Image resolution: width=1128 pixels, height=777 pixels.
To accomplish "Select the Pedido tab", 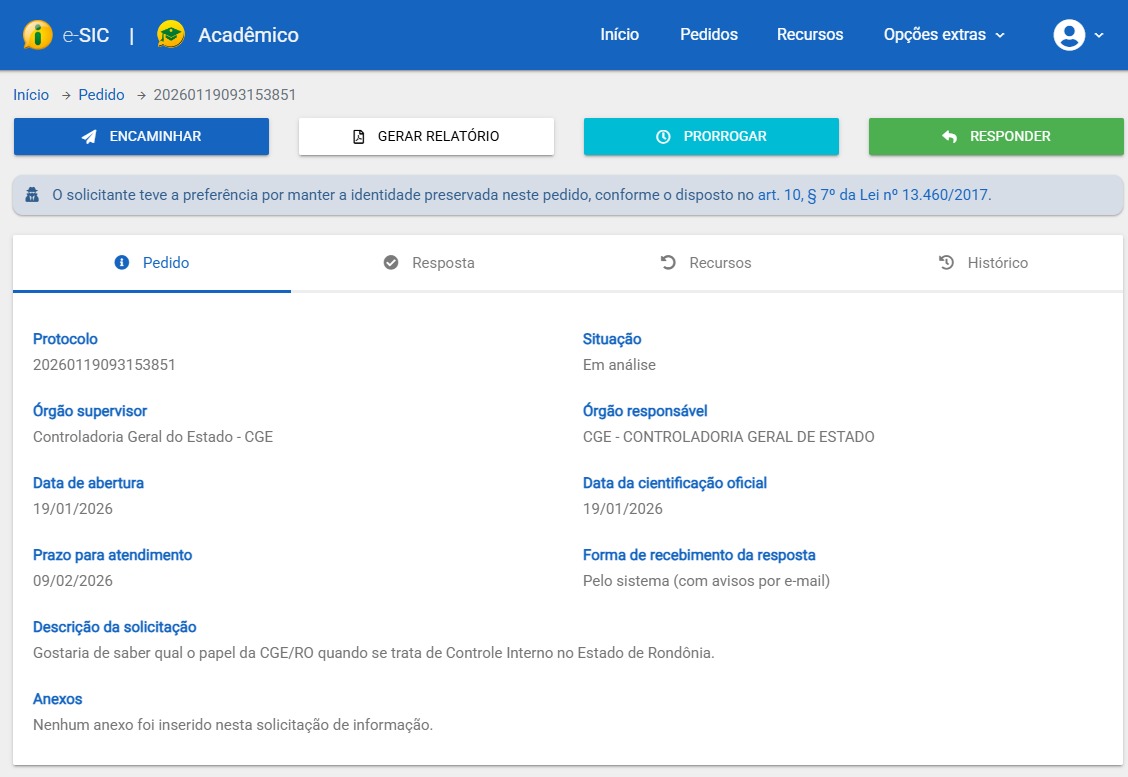I will (152, 263).
